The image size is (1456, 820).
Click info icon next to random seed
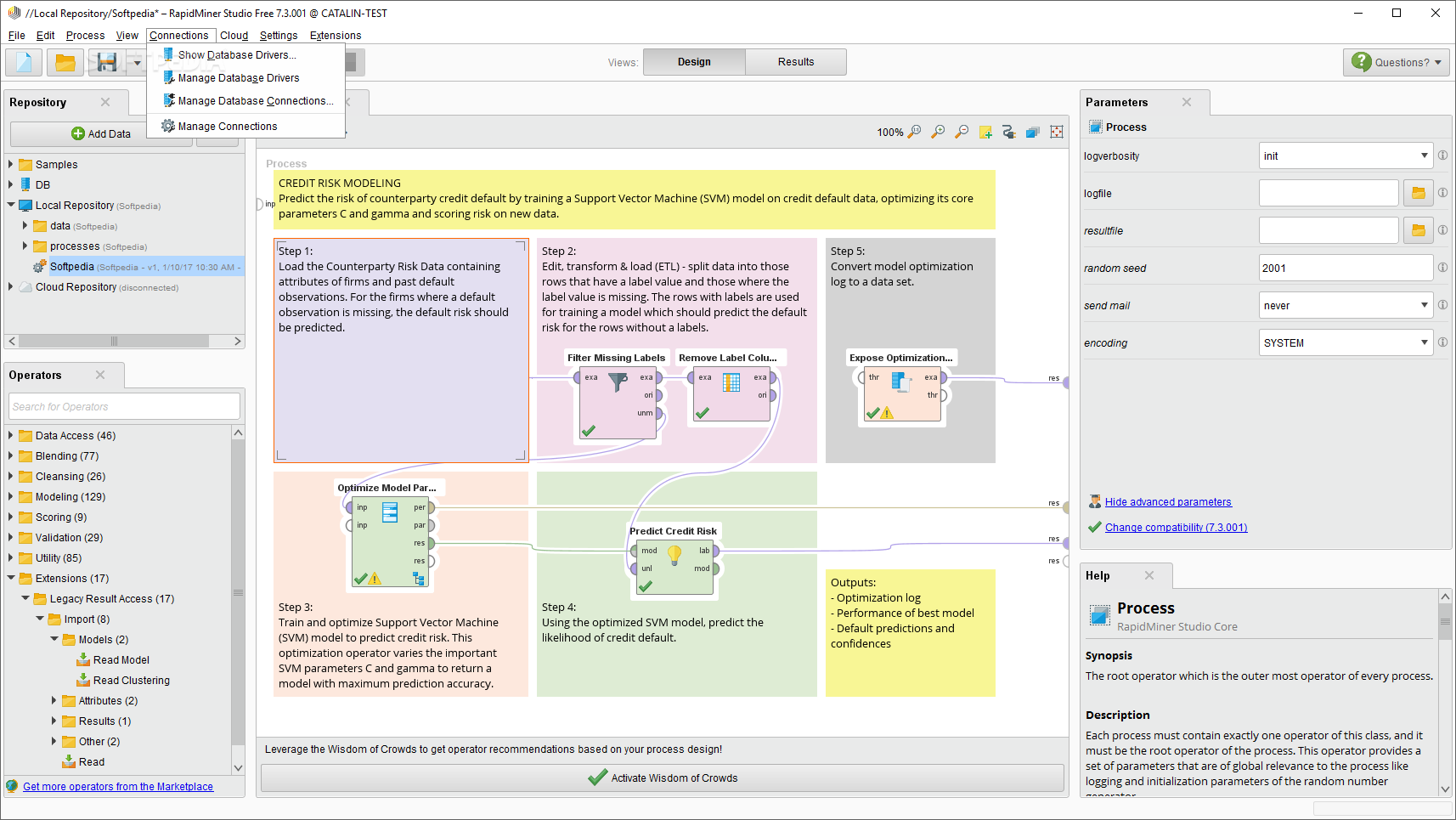(x=1442, y=268)
